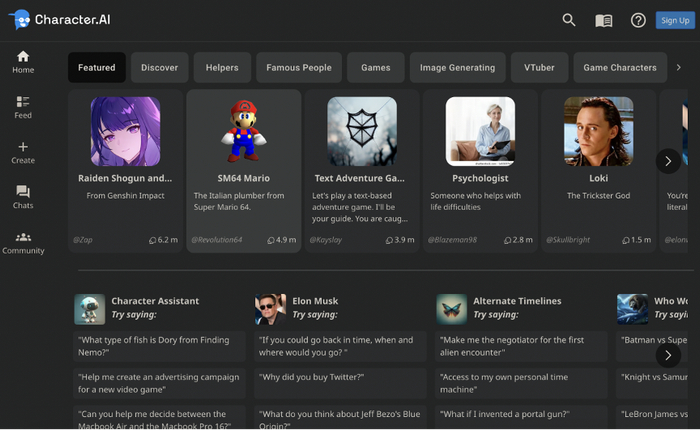Viewport: 700px width, 430px height.
Task: Click the Sign Up button
Action: (x=675, y=21)
